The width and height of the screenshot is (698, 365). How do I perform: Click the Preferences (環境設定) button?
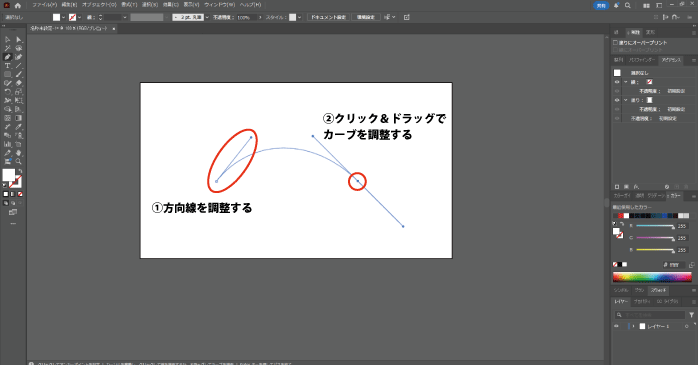(x=365, y=17)
